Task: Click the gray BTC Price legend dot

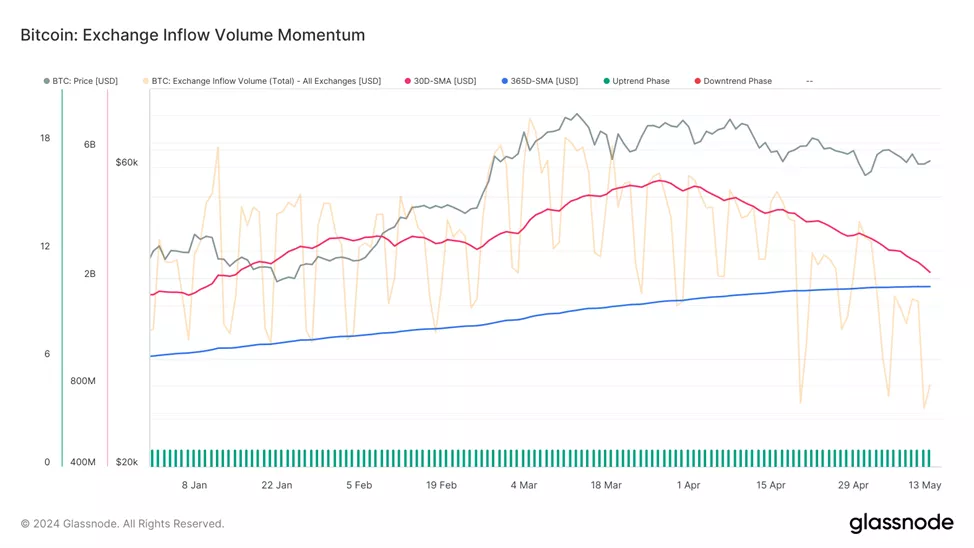Action: tap(47, 81)
